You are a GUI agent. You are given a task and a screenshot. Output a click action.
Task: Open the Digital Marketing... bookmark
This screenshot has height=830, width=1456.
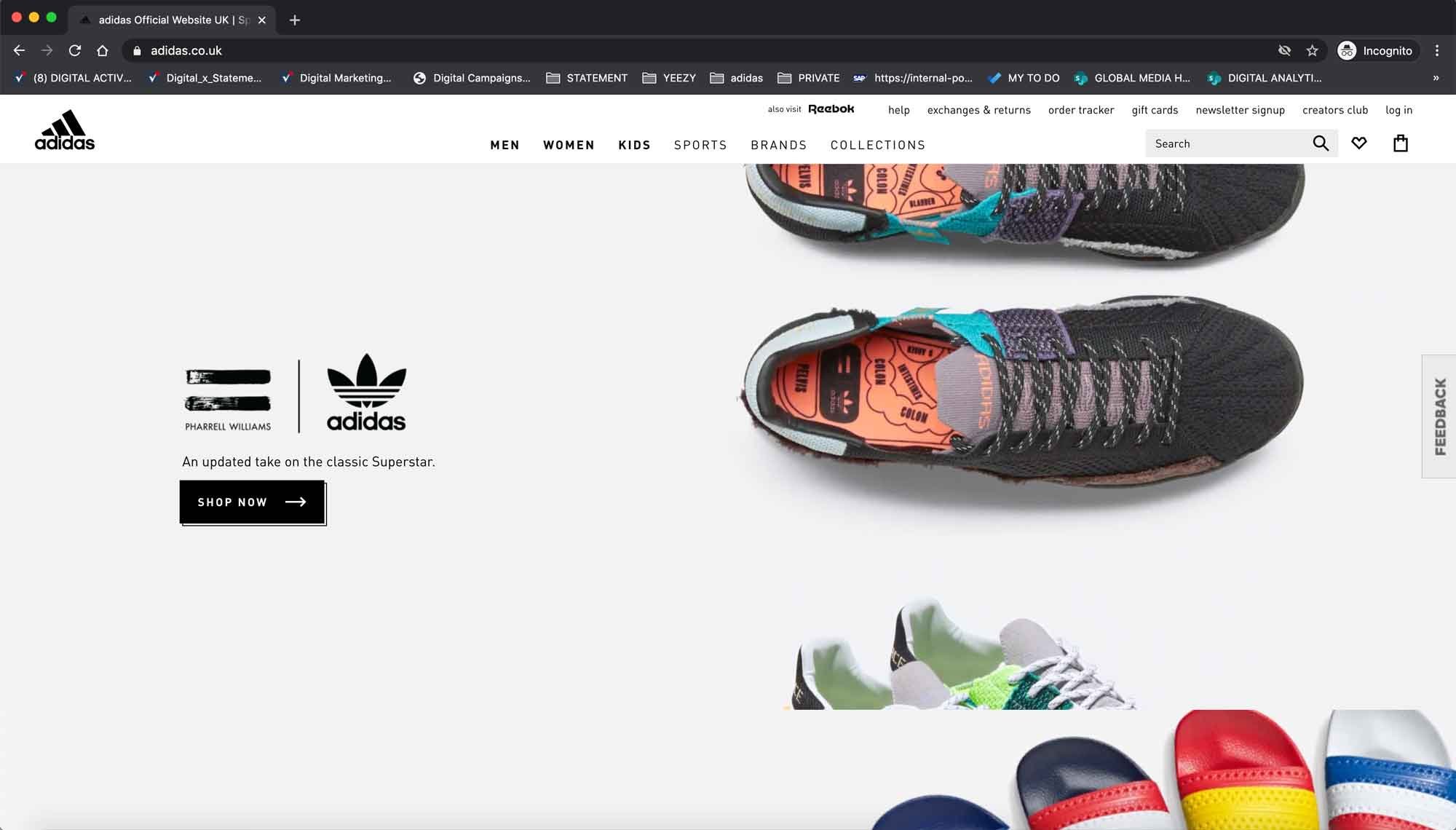(337, 78)
